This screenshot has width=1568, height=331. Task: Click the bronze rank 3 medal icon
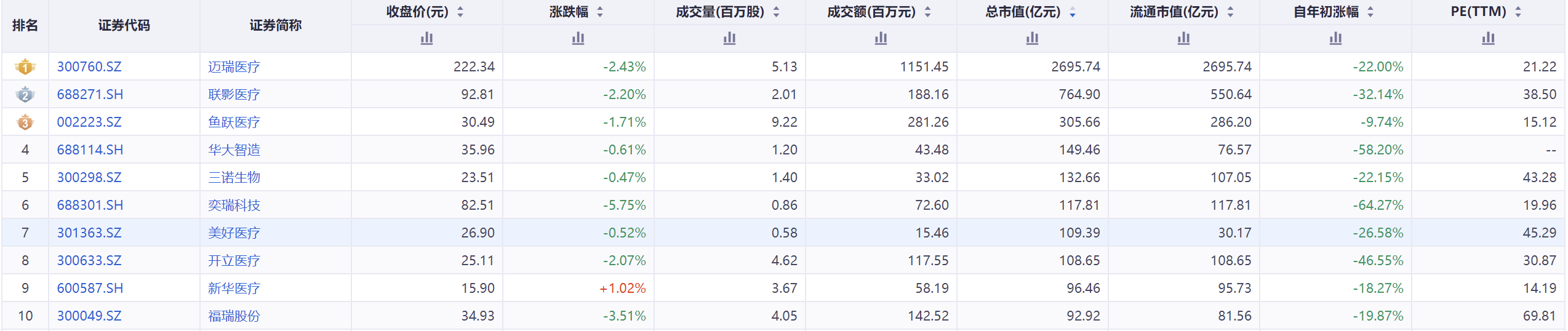pyautogui.click(x=25, y=122)
